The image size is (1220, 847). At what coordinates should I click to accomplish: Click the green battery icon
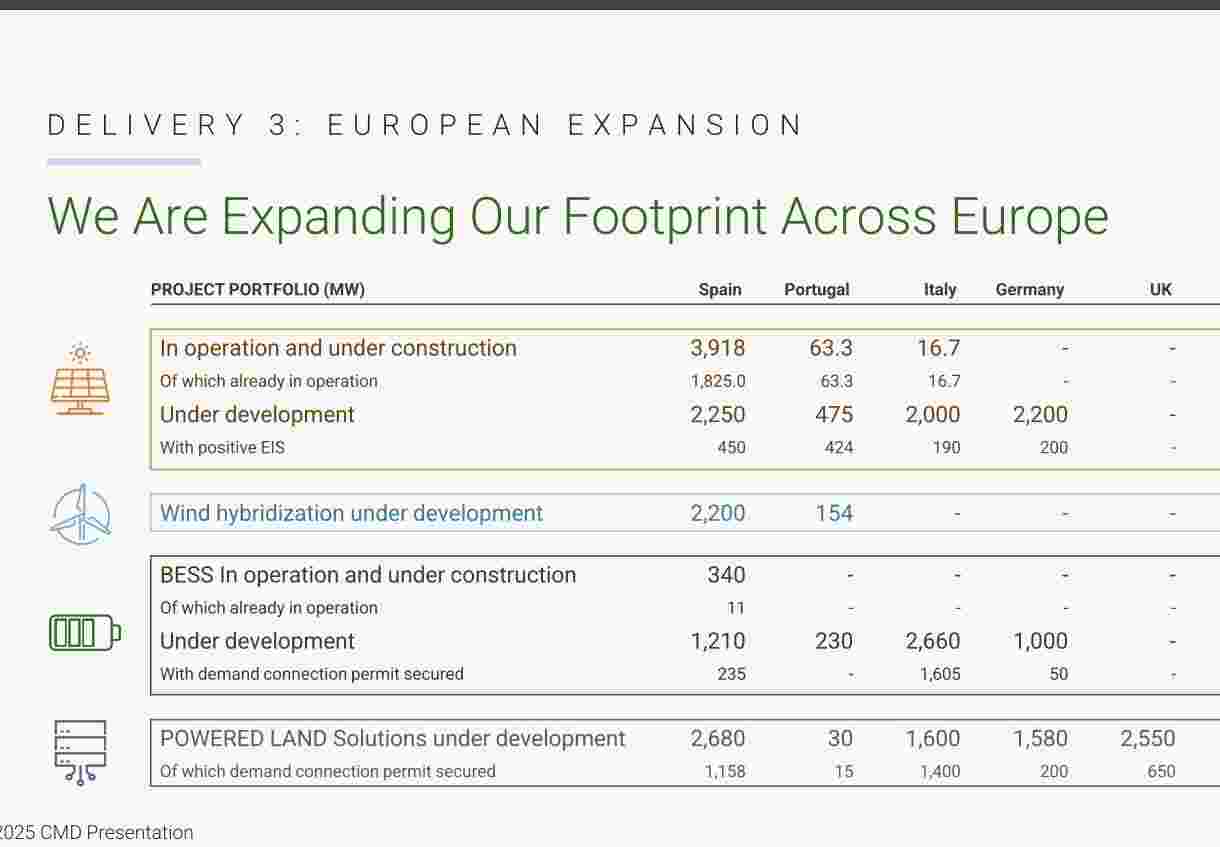pyautogui.click(x=85, y=633)
